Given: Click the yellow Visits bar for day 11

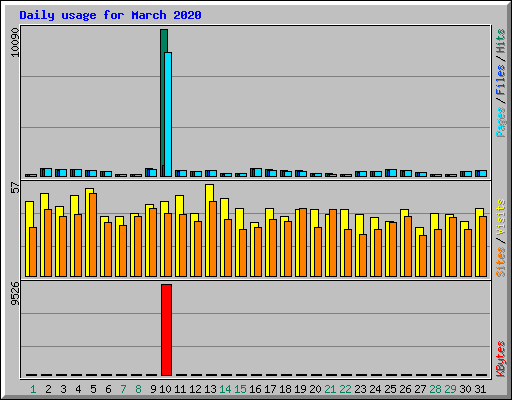Looking at the screenshot, I should coord(178,236).
